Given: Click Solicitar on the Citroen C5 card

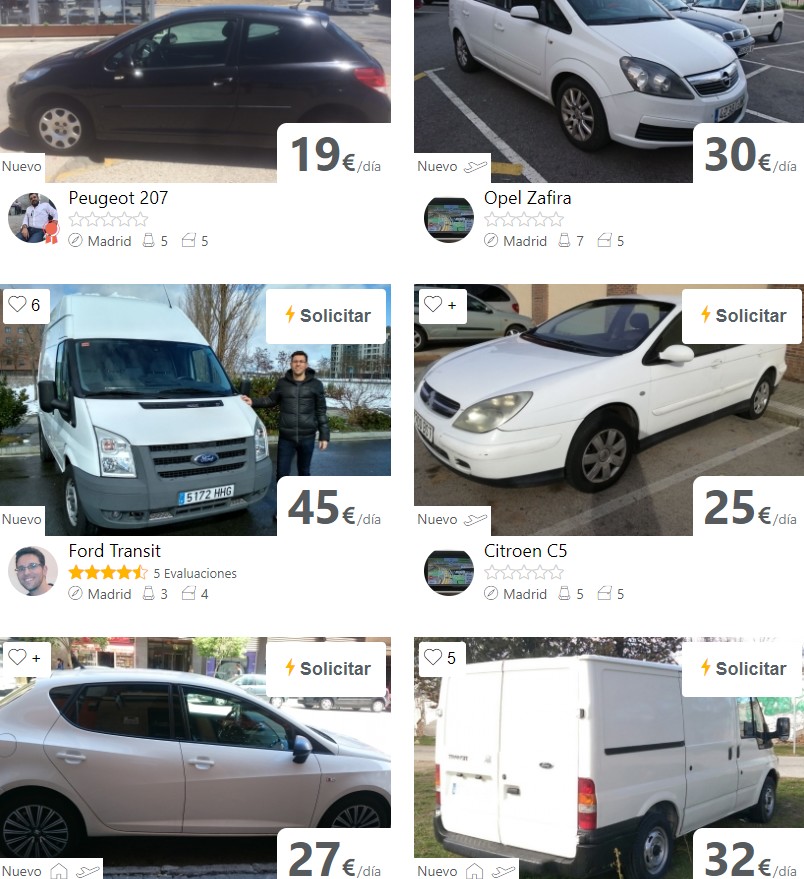Looking at the screenshot, I should coord(742,316).
